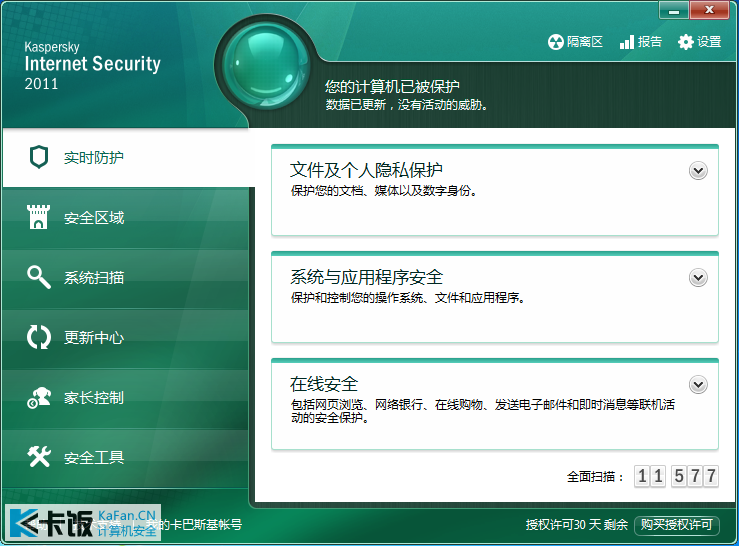The width and height of the screenshot is (739, 546).
Task: Click the green protection status orb
Action: click(266, 66)
